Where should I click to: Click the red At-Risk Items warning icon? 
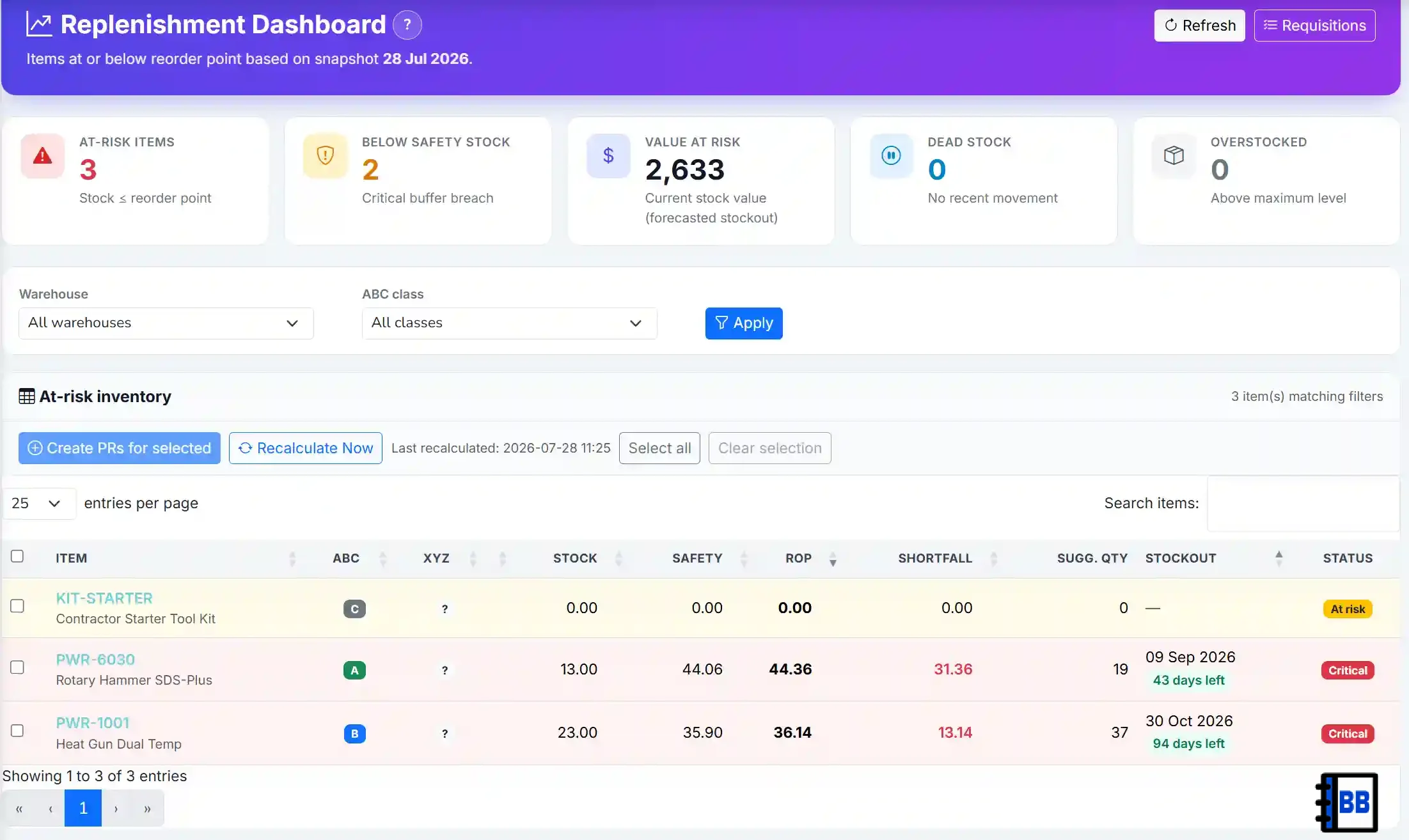coord(42,155)
